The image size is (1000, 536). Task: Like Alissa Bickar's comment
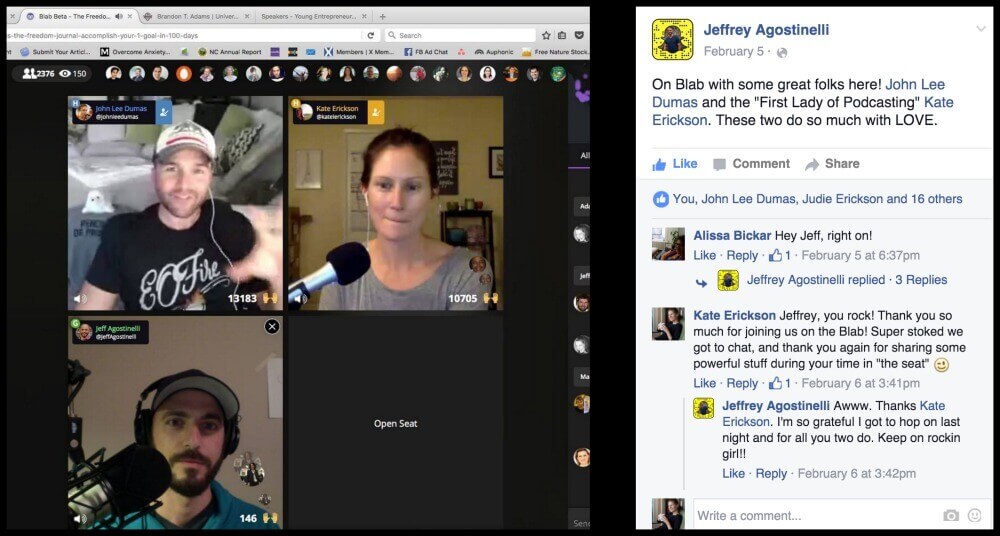point(705,256)
